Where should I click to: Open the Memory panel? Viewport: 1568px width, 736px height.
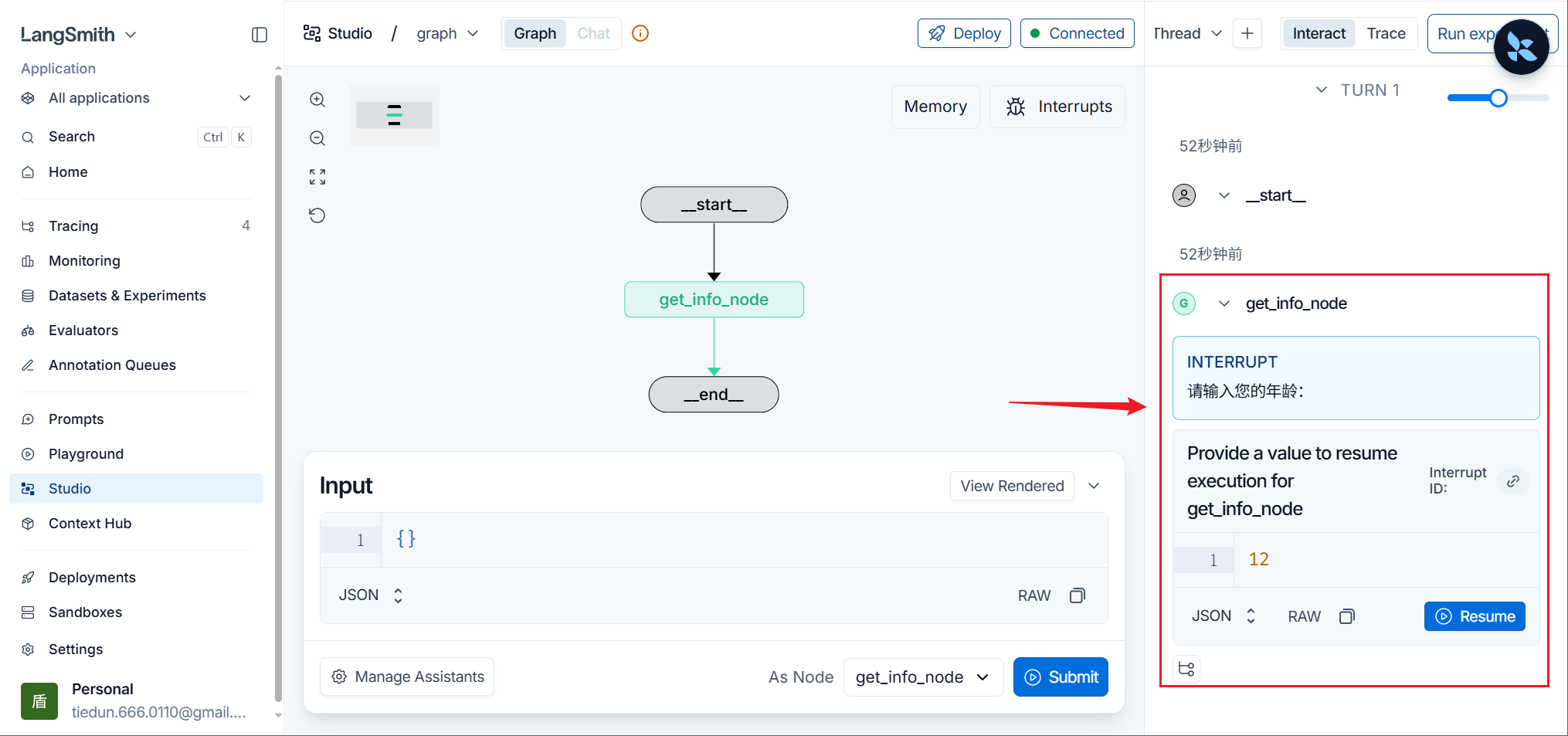[935, 107]
